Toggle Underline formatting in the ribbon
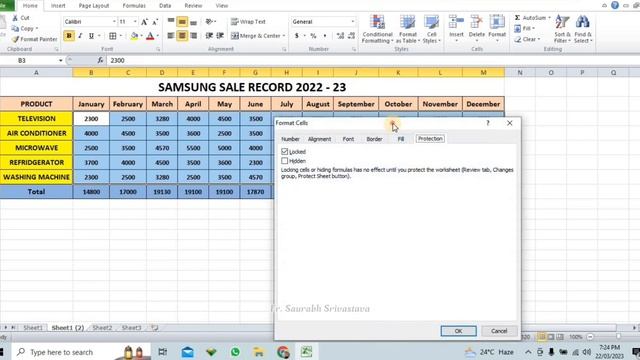 (x=91, y=36)
